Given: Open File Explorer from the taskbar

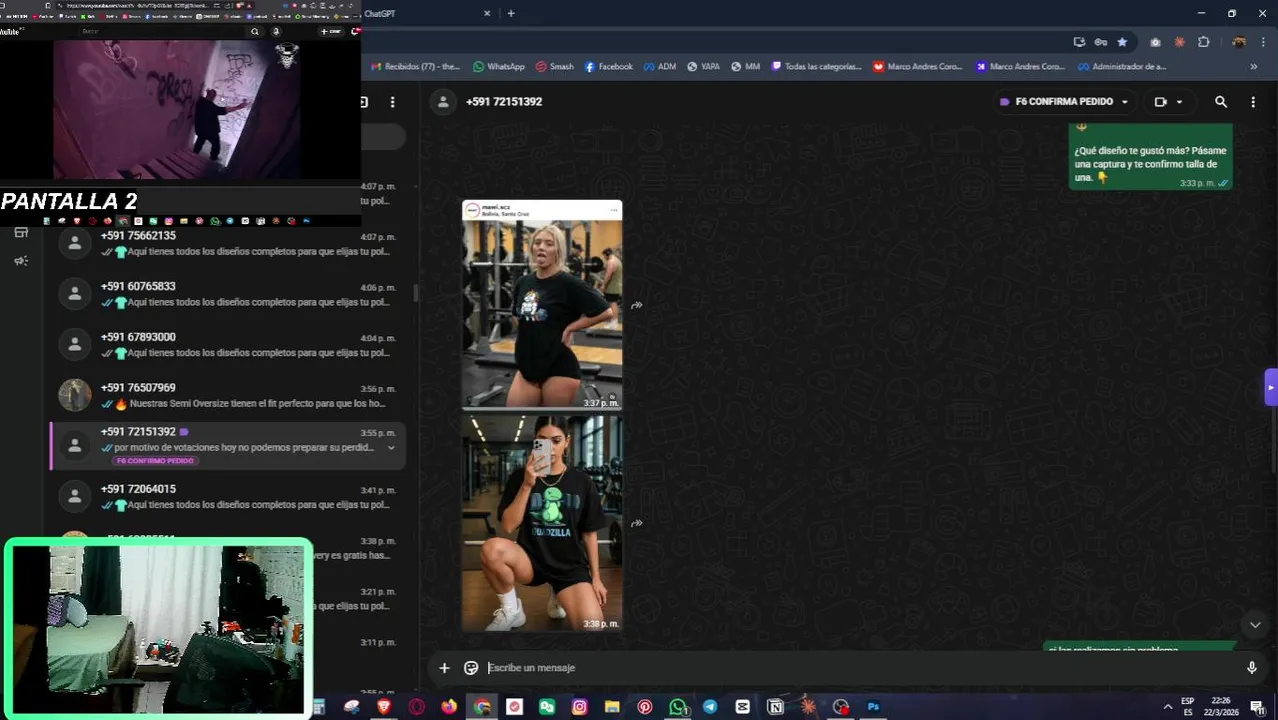Looking at the screenshot, I should click(x=612, y=707).
